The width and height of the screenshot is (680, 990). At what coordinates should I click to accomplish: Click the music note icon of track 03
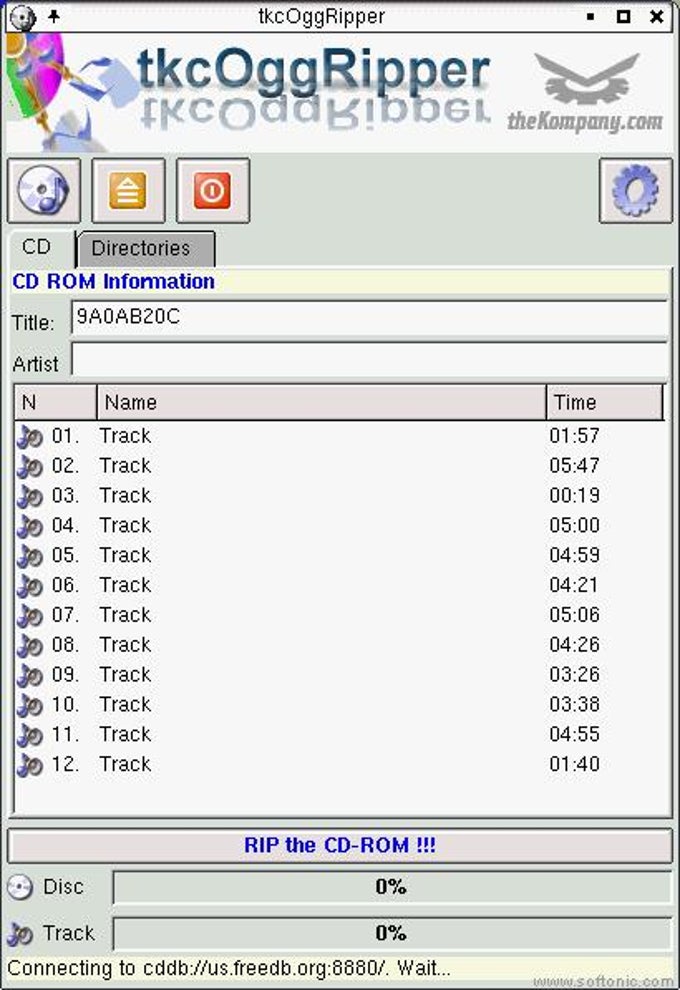click(x=29, y=496)
